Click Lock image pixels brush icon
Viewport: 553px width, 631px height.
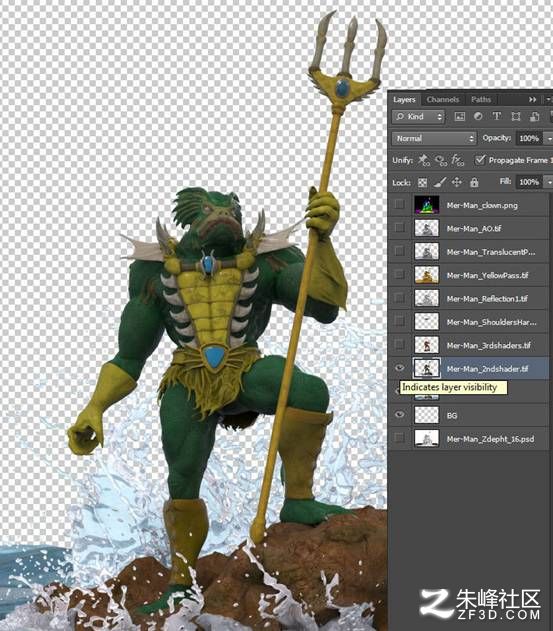(x=440, y=182)
